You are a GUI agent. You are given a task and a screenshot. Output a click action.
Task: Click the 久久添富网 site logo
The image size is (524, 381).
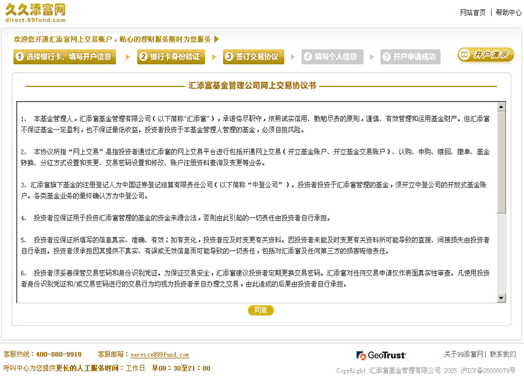[35, 13]
